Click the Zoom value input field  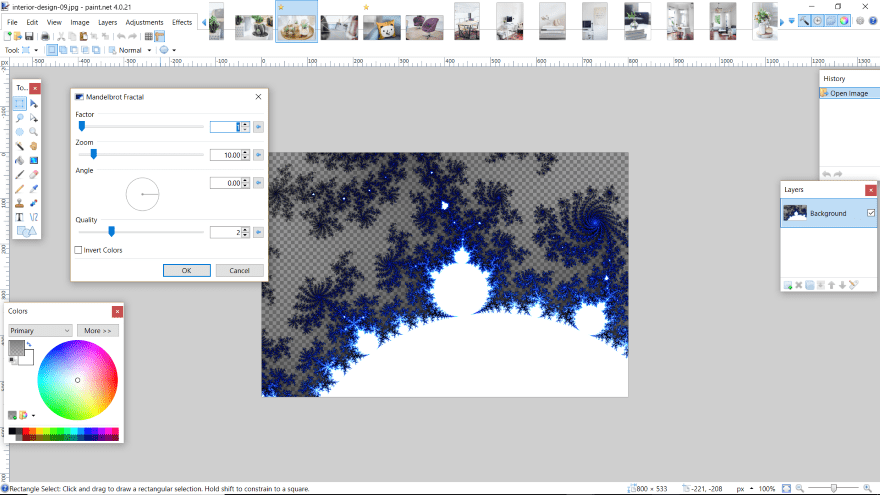225,155
